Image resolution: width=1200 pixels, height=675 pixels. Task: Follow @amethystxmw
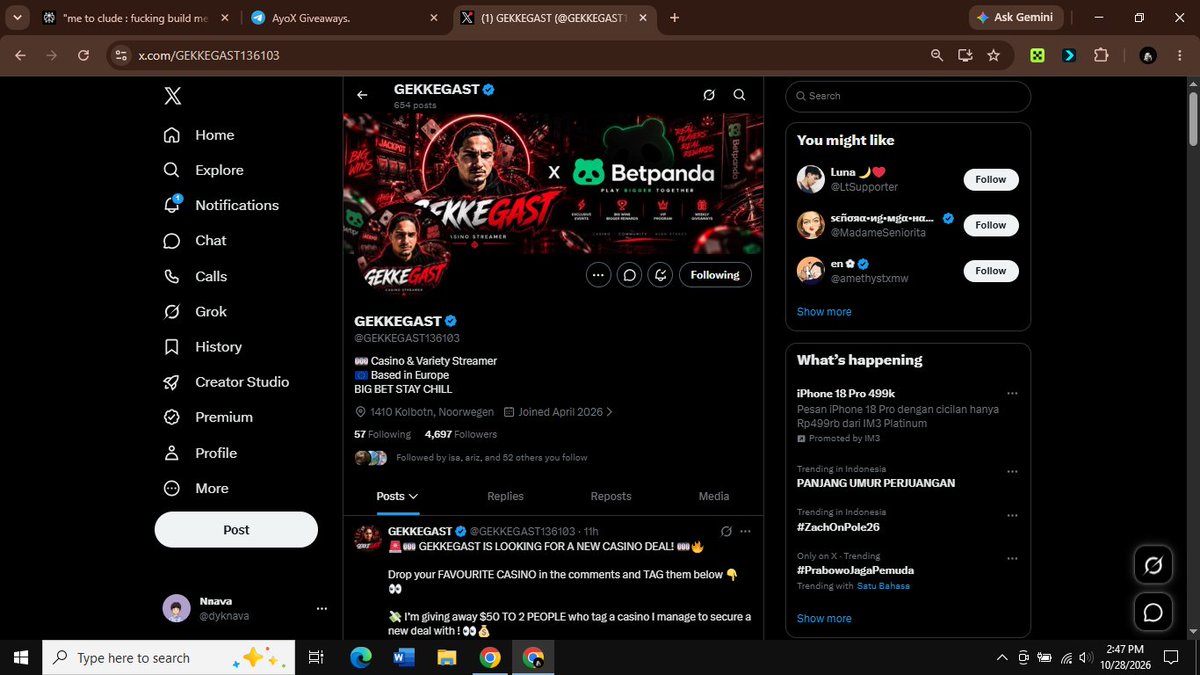pyautogui.click(x=991, y=271)
